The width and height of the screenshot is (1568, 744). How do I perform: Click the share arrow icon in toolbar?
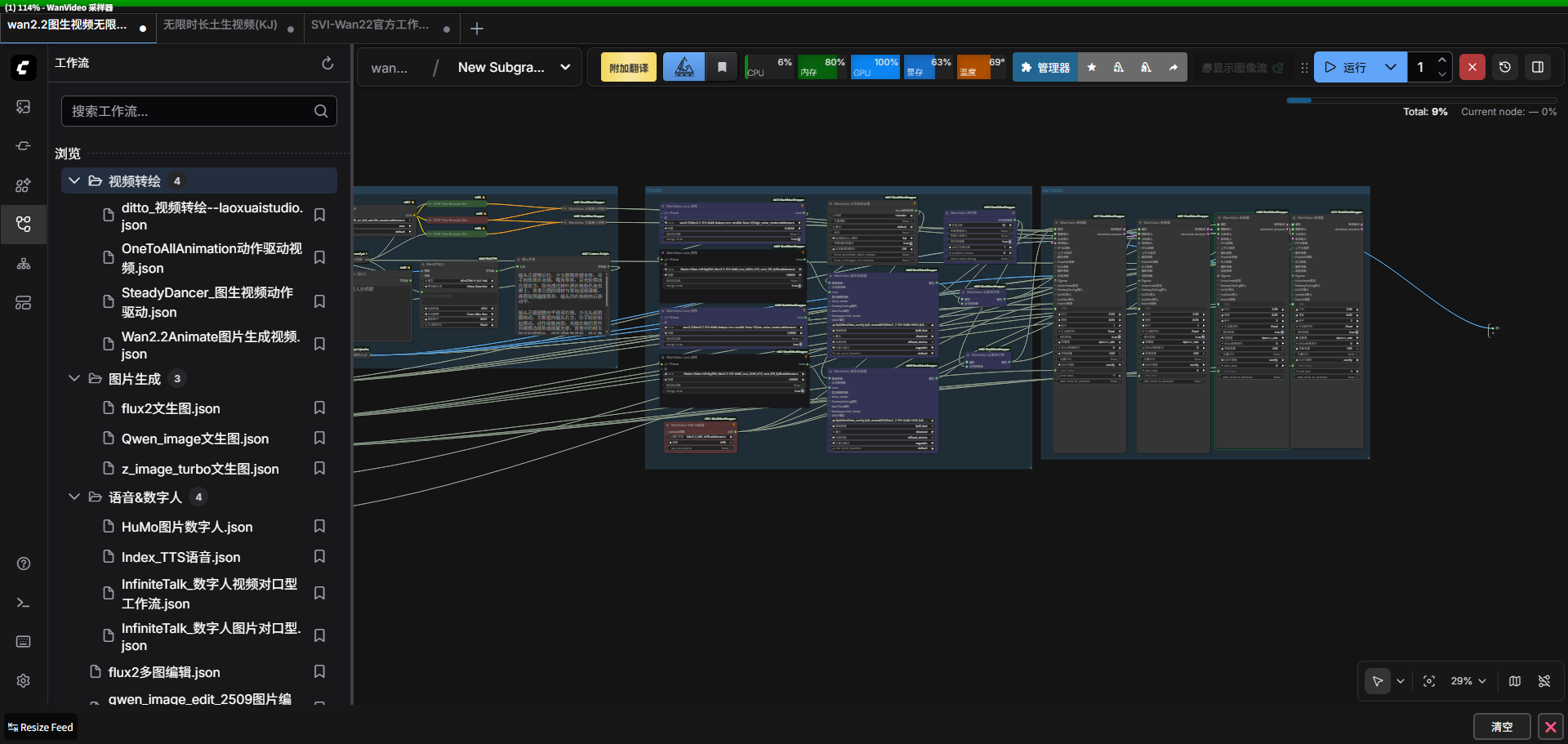click(1174, 68)
